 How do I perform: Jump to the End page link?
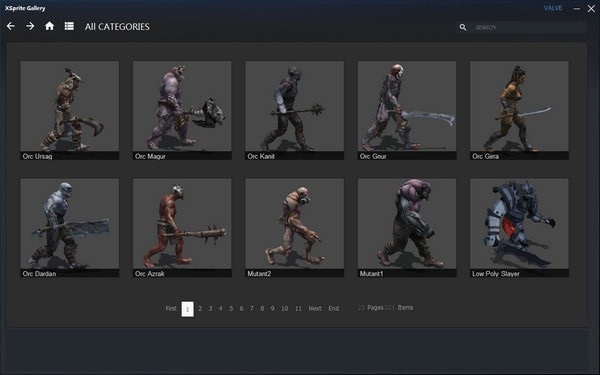[x=334, y=308]
